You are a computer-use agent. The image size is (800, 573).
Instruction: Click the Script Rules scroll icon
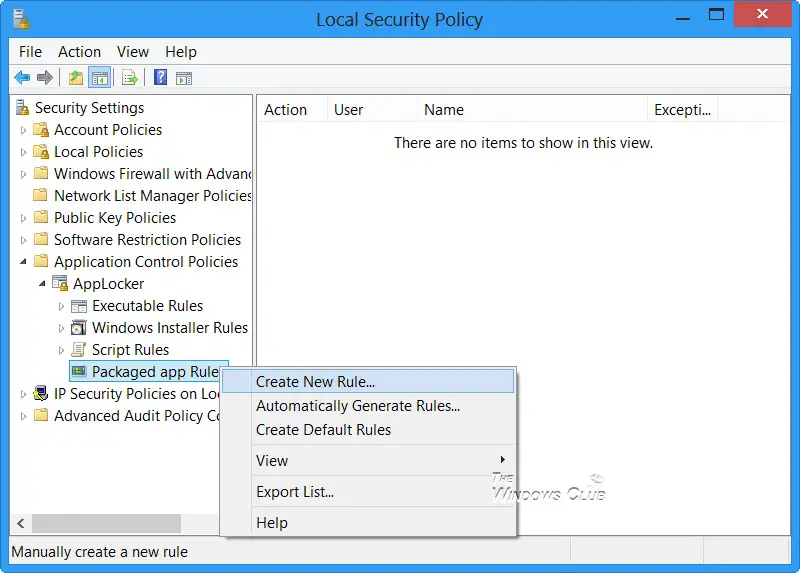tap(79, 350)
